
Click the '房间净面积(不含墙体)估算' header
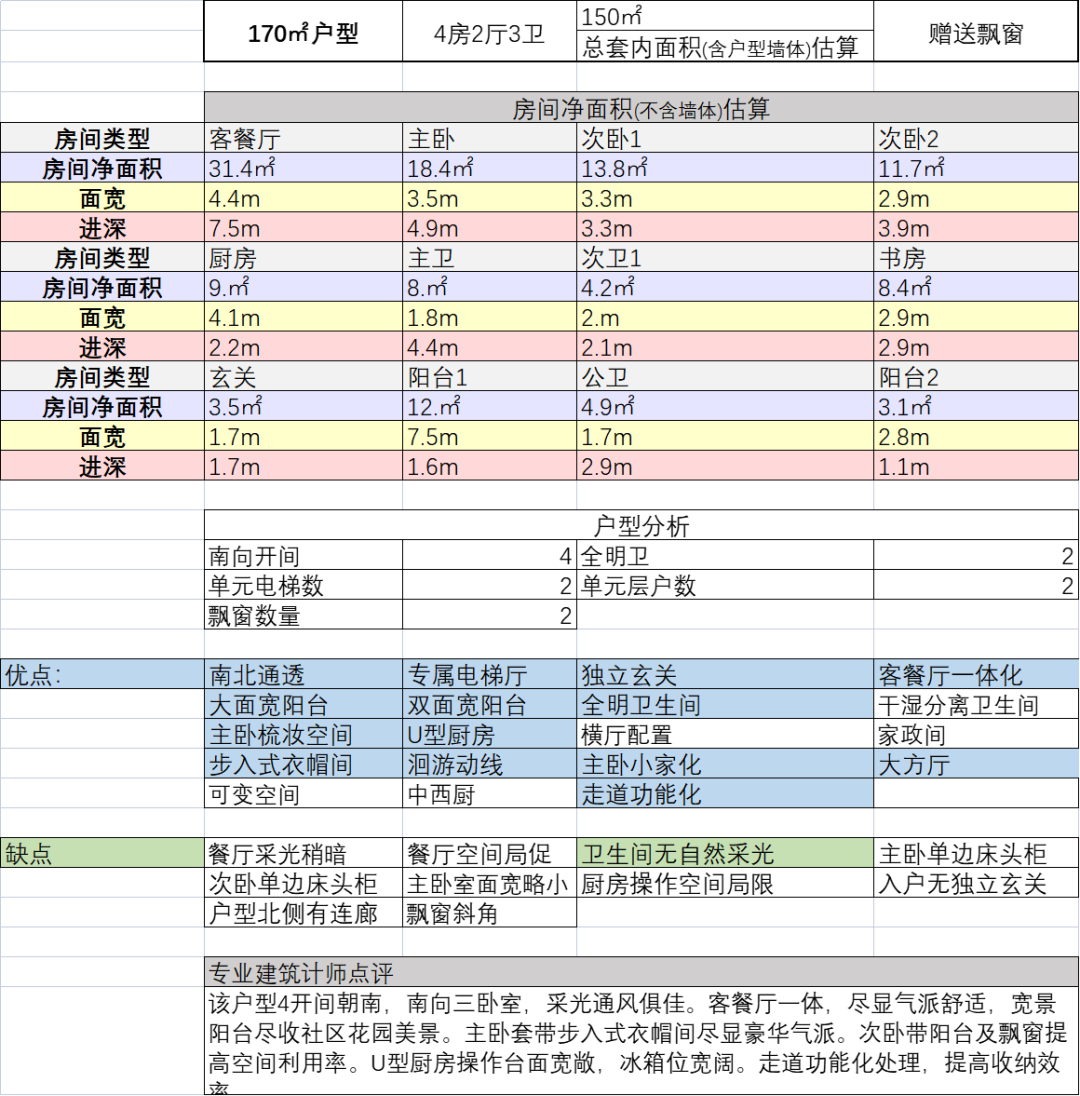coord(641,108)
